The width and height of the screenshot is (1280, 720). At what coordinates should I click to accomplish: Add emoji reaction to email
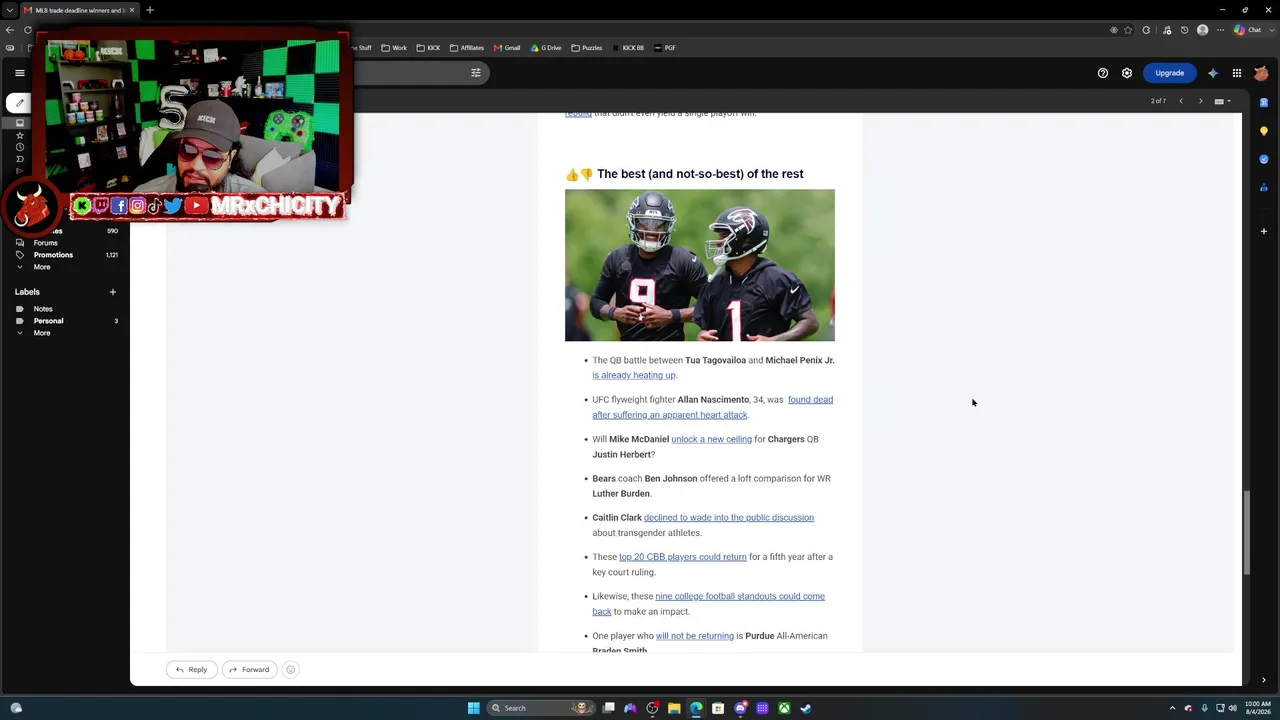(291, 670)
